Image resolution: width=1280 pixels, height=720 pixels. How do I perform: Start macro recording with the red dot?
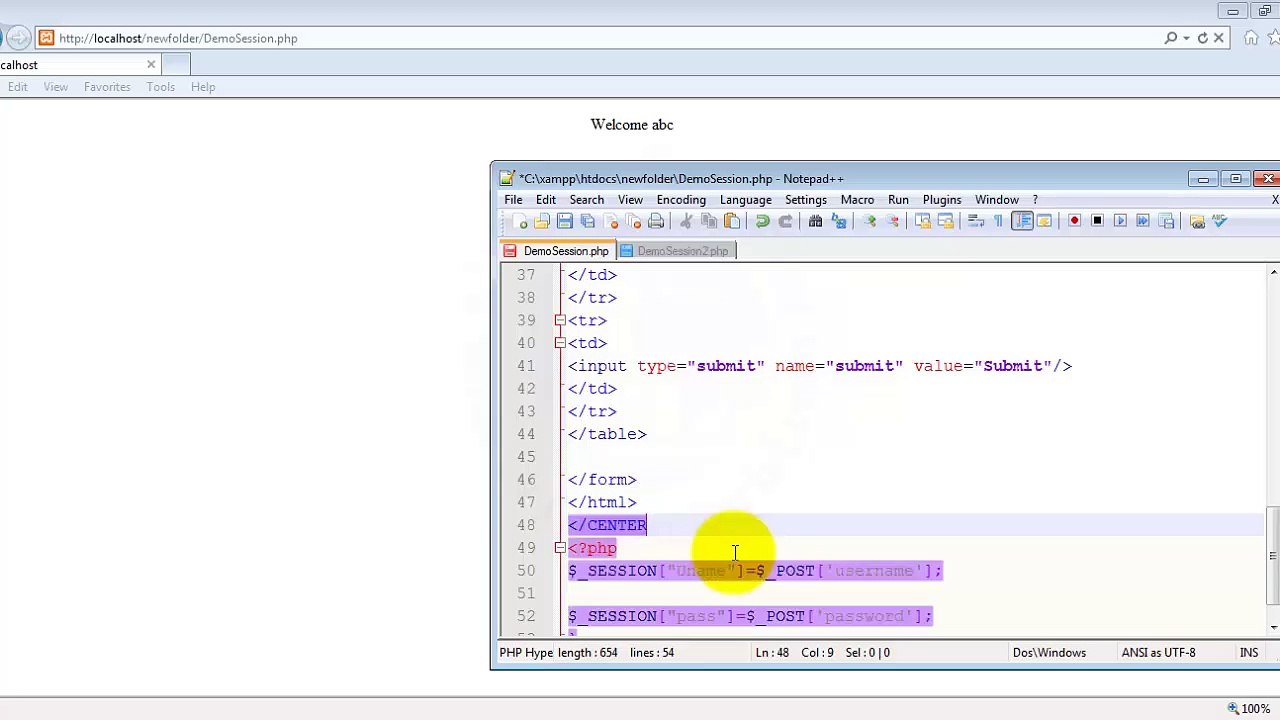pos(1074,221)
